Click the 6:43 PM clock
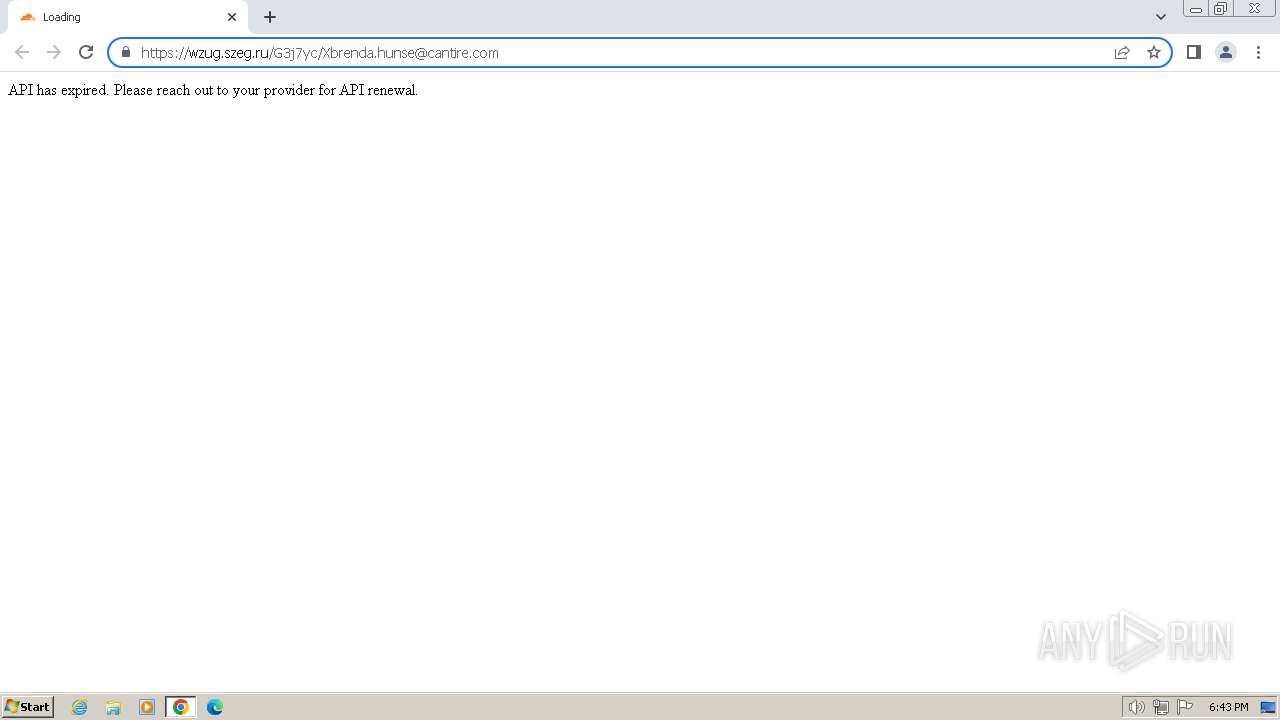The height and width of the screenshot is (720, 1280). point(1228,707)
